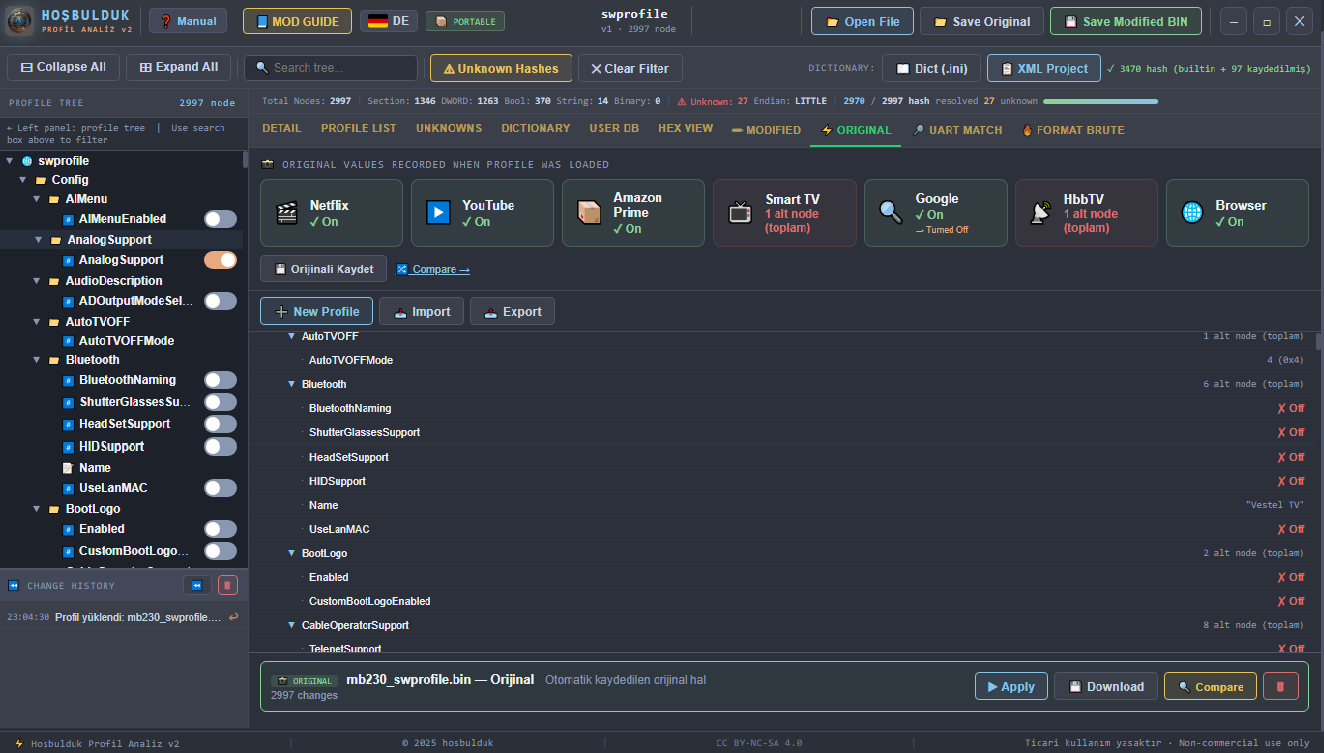
Task: Delete the Orijinal saved profile with trash icon
Action: tap(1281, 686)
